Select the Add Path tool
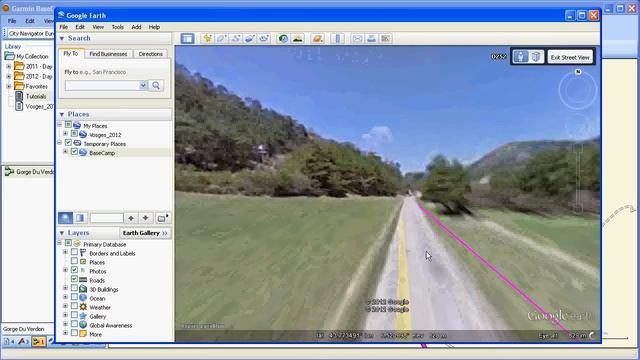Image resolution: width=640 pixels, height=360 pixels. pyautogui.click(x=236, y=38)
